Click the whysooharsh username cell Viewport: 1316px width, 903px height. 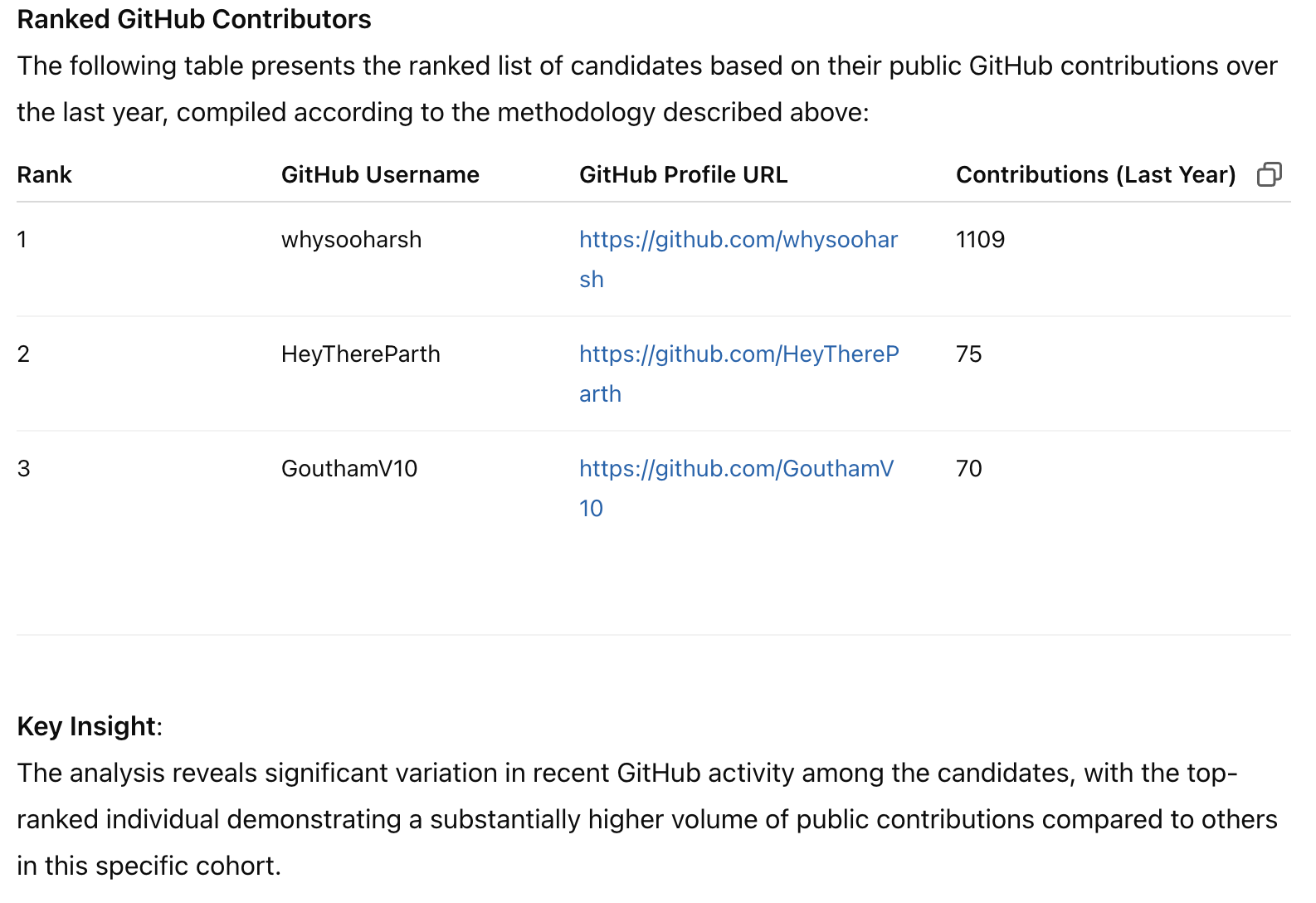coord(351,240)
